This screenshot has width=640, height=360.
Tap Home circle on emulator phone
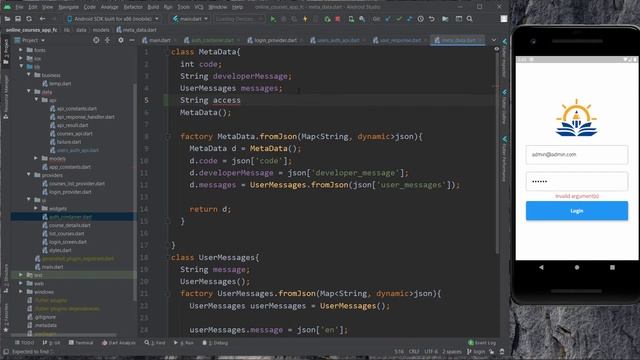point(577,267)
